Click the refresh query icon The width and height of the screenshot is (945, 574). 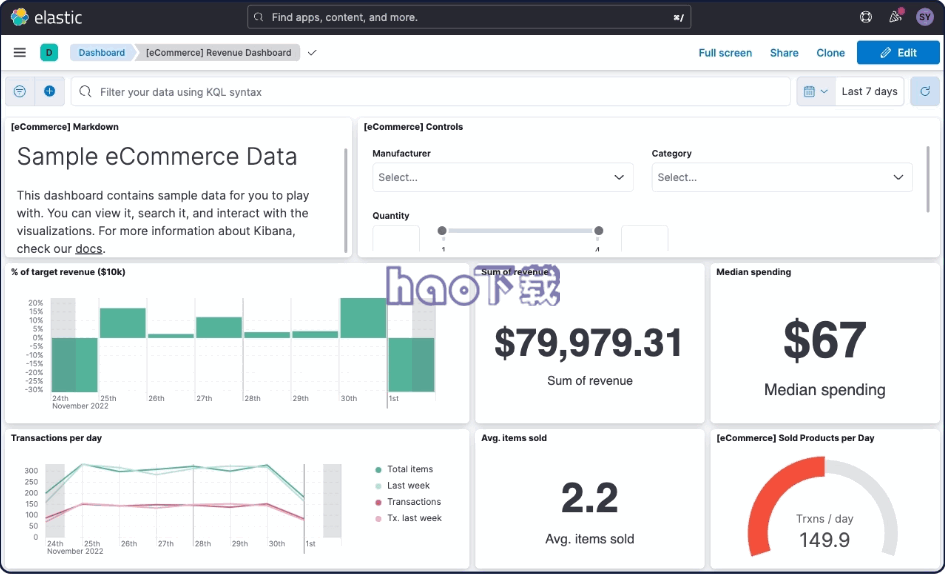(x=924, y=91)
